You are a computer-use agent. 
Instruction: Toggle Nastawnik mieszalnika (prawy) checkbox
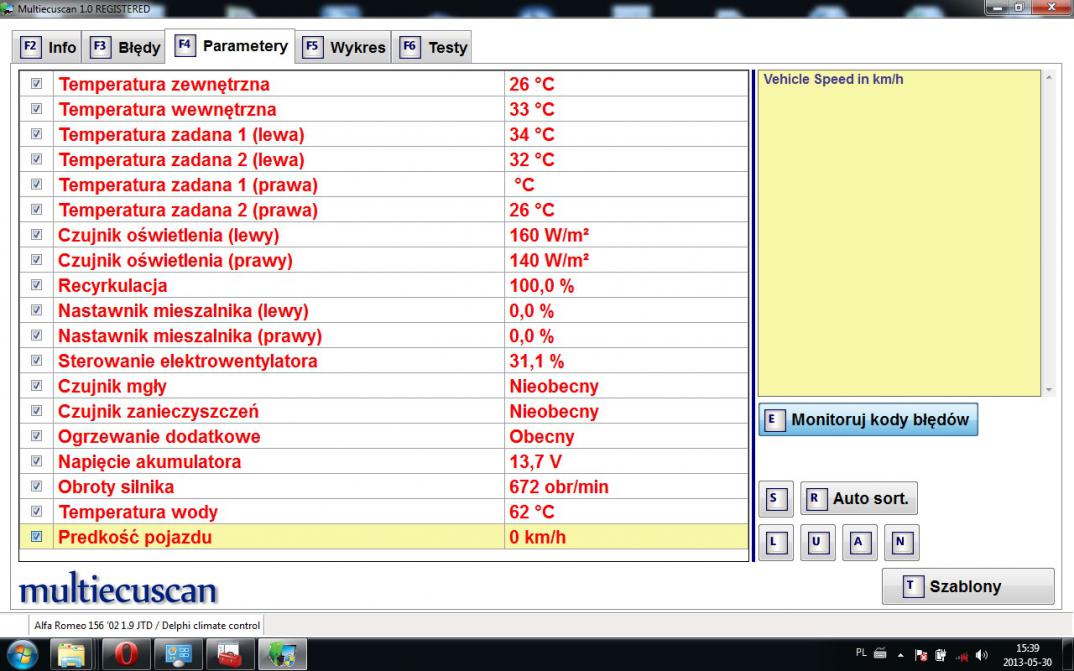pos(36,336)
